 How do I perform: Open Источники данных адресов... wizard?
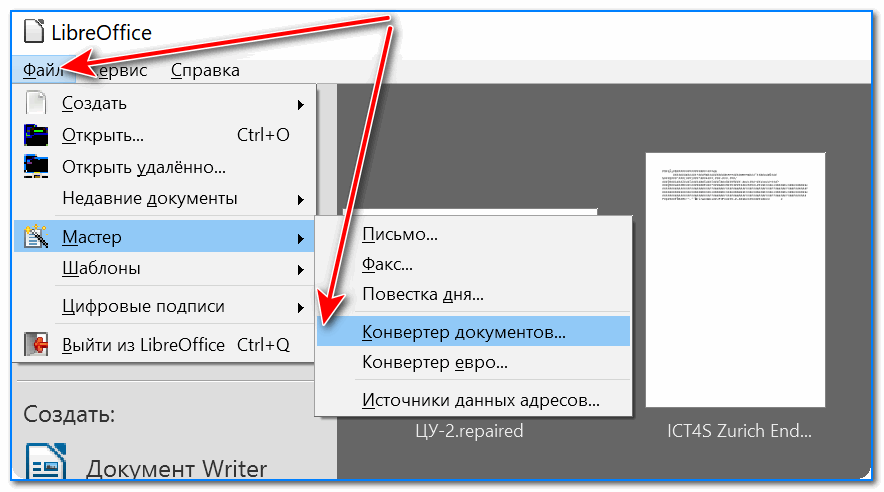pos(473,400)
